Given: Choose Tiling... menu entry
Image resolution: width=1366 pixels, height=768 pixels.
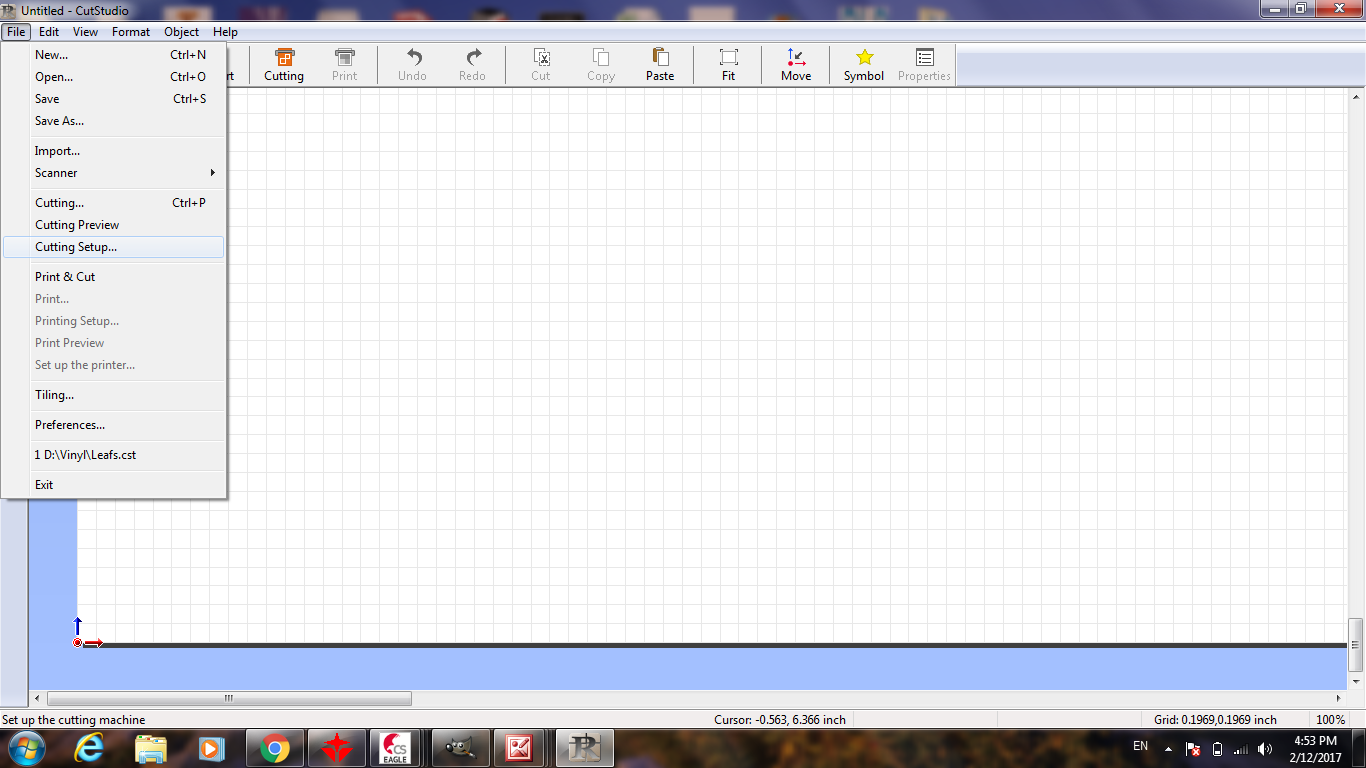Looking at the screenshot, I should (x=114, y=395).
